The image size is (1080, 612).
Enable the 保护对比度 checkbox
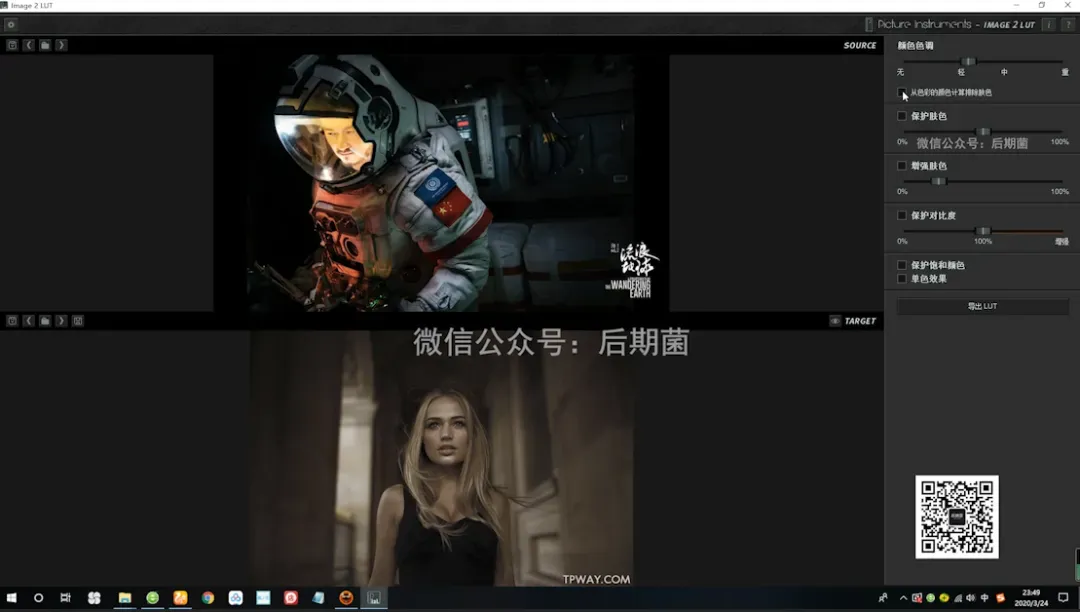coord(902,215)
